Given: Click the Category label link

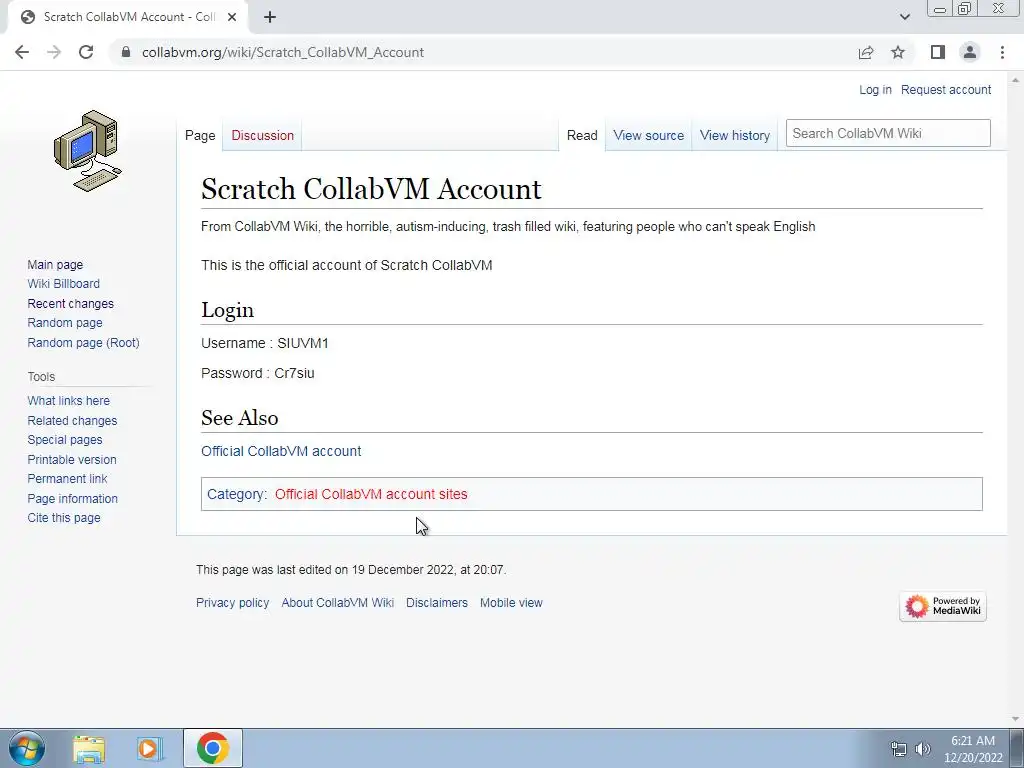Looking at the screenshot, I should point(236,494).
